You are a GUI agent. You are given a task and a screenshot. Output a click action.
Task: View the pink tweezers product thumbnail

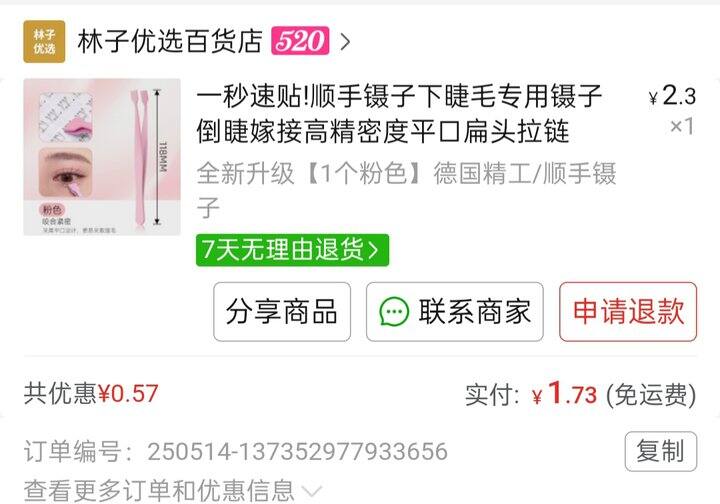102,157
